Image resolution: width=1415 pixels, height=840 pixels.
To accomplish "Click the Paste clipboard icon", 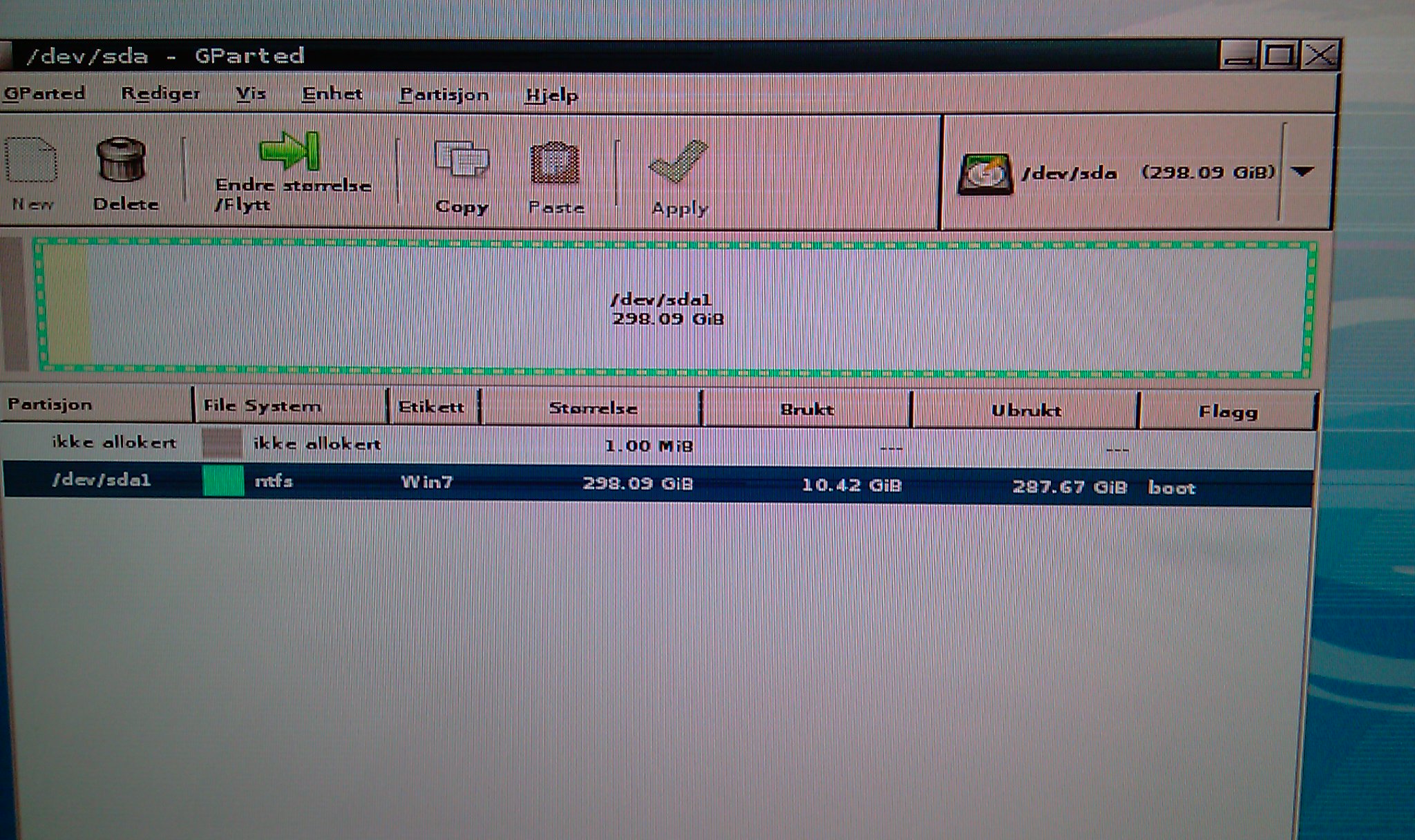I will 555,164.
